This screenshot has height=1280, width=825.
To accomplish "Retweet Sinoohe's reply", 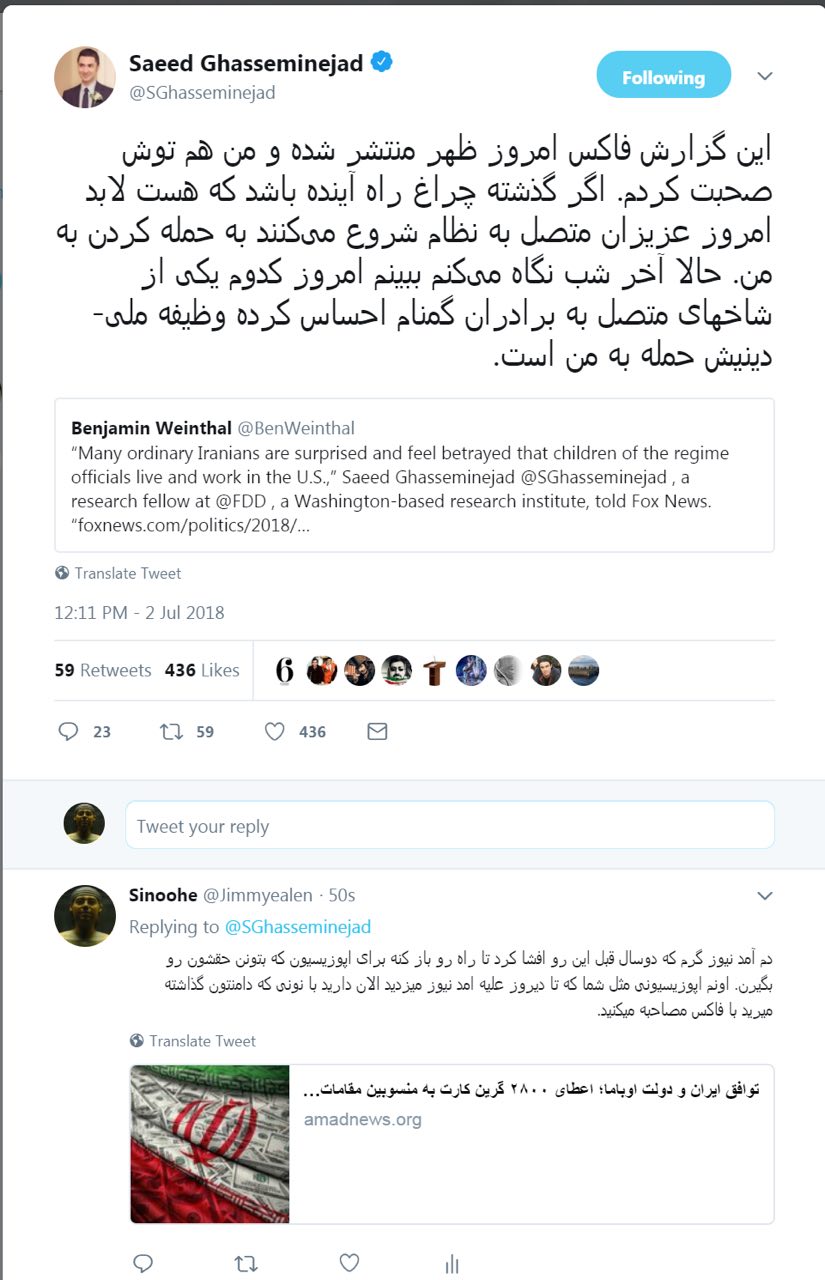I will point(245,1262).
